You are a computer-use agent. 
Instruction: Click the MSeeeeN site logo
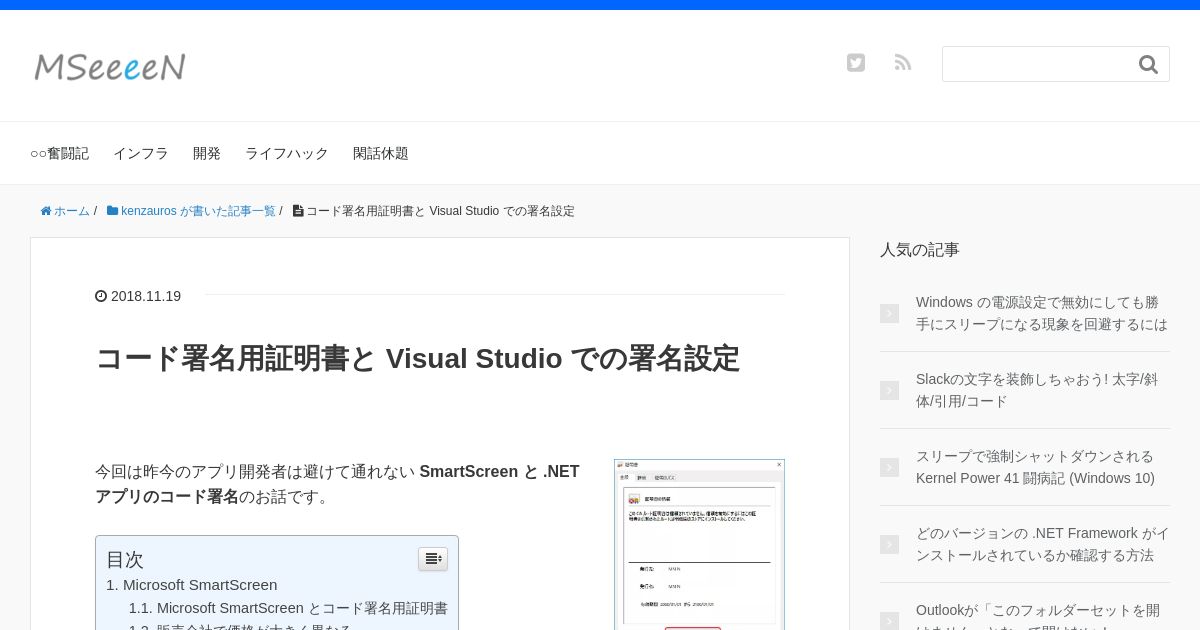[110, 67]
